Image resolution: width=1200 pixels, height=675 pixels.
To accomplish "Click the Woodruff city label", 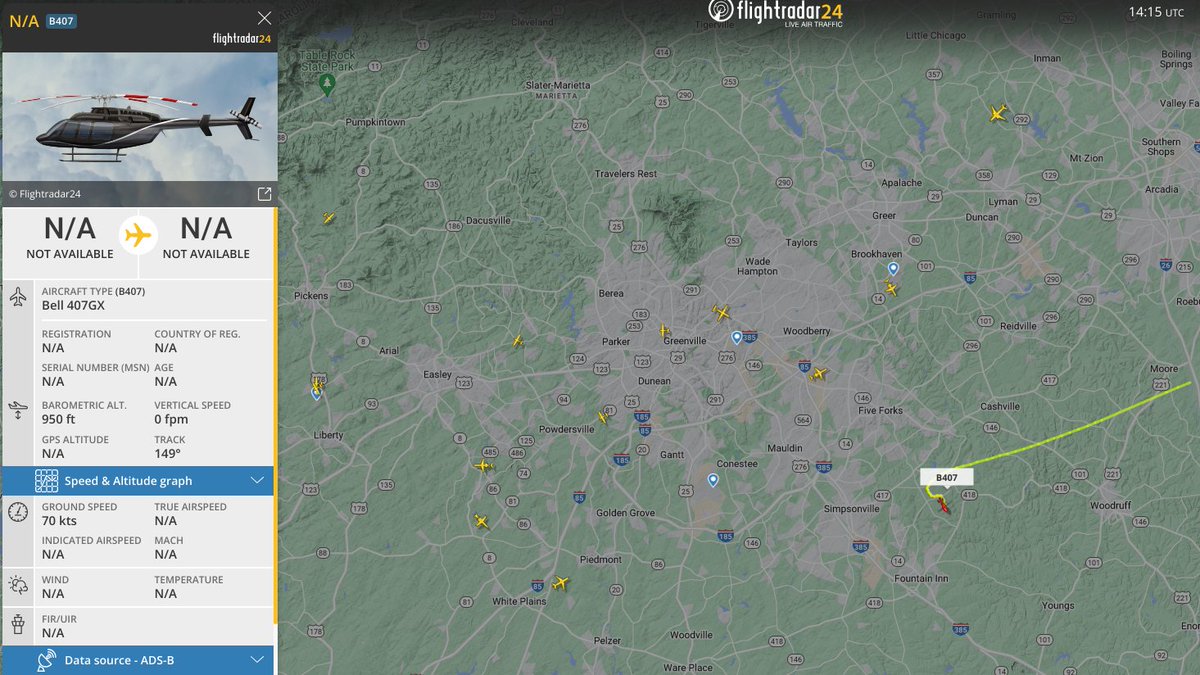I will point(1110,506).
